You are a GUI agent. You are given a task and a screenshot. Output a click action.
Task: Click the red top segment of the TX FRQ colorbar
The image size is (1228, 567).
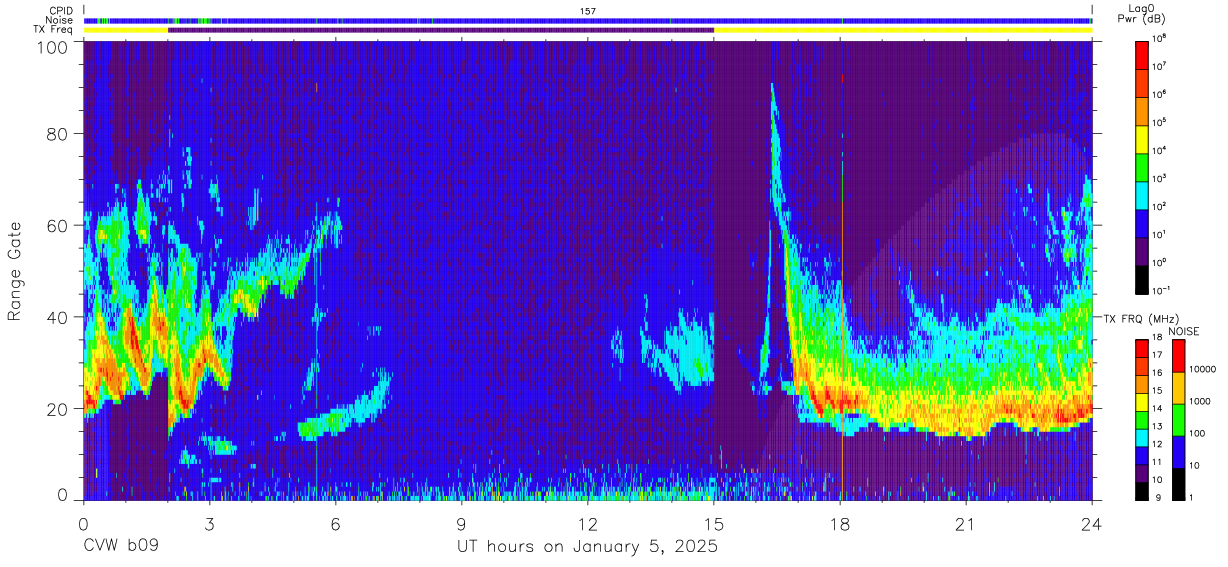click(x=1142, y=348)
